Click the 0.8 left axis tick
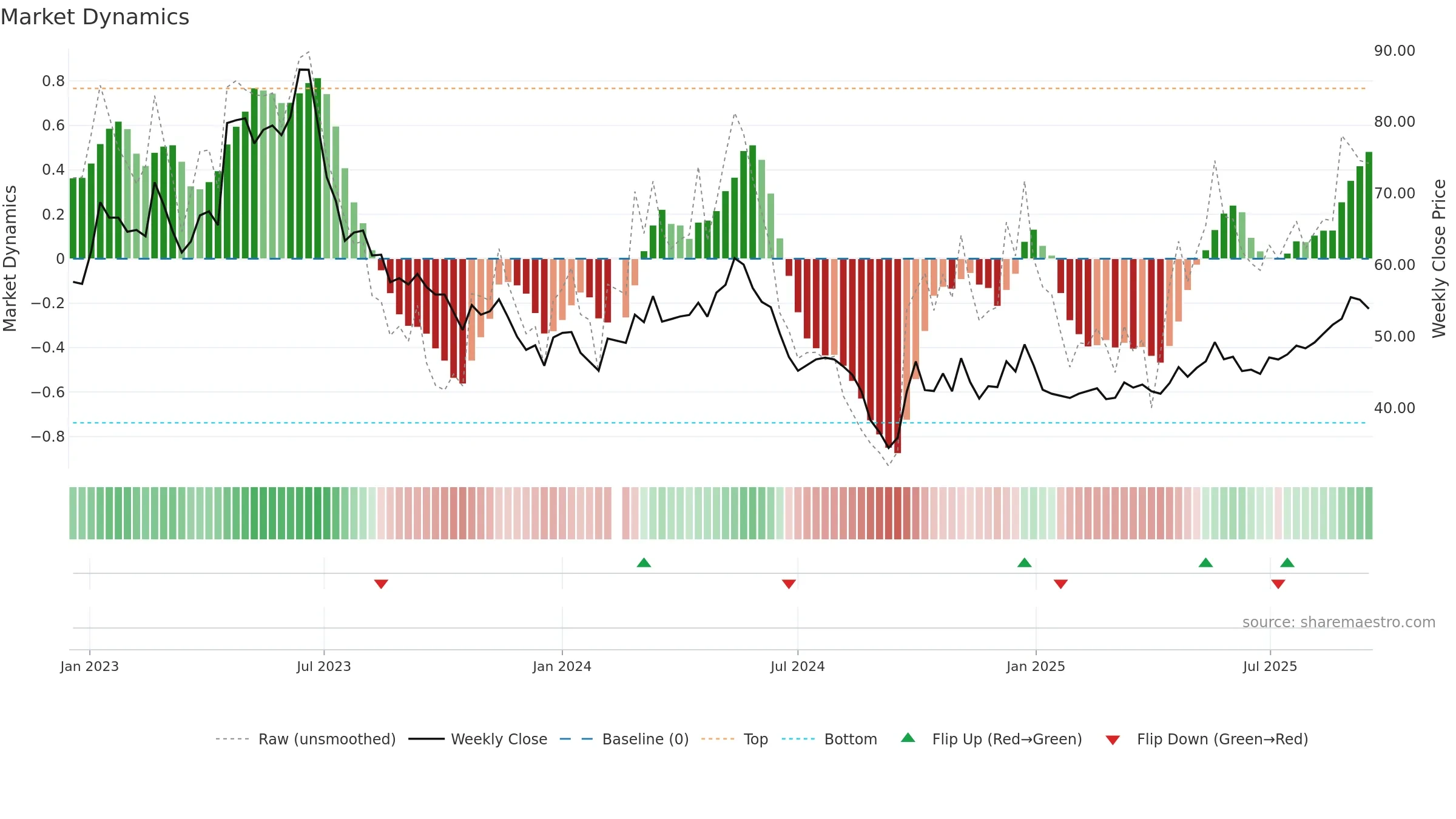 [x=53, y=81]
